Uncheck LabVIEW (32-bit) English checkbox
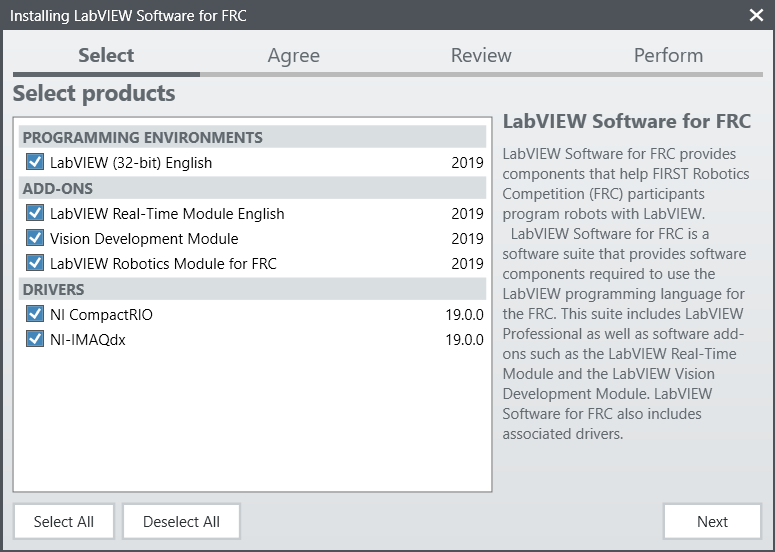This screenshot has height=552, width=775. (35, 162)
